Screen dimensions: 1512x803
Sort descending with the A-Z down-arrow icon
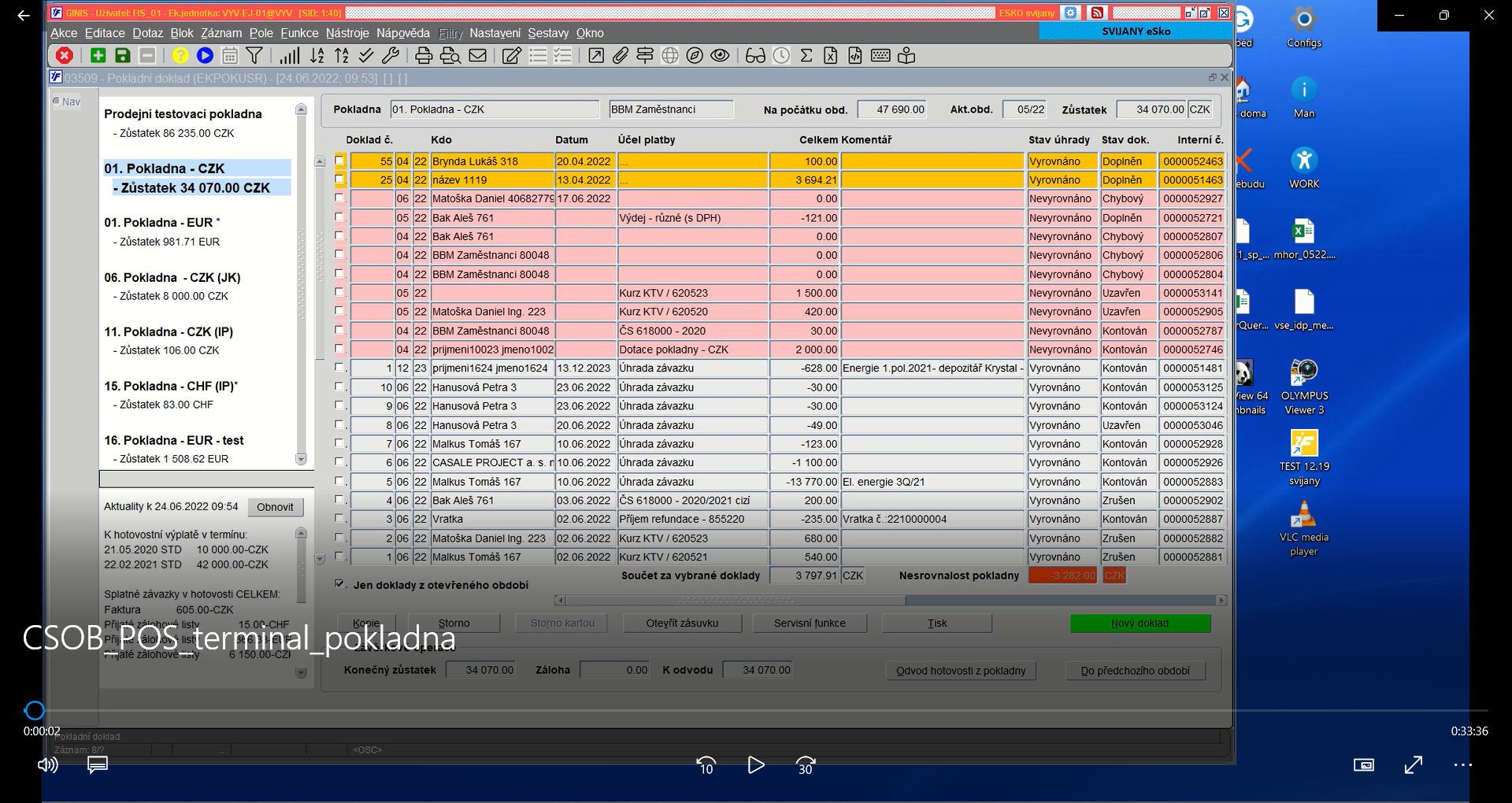pyautogui.click(x=317, y=55)
